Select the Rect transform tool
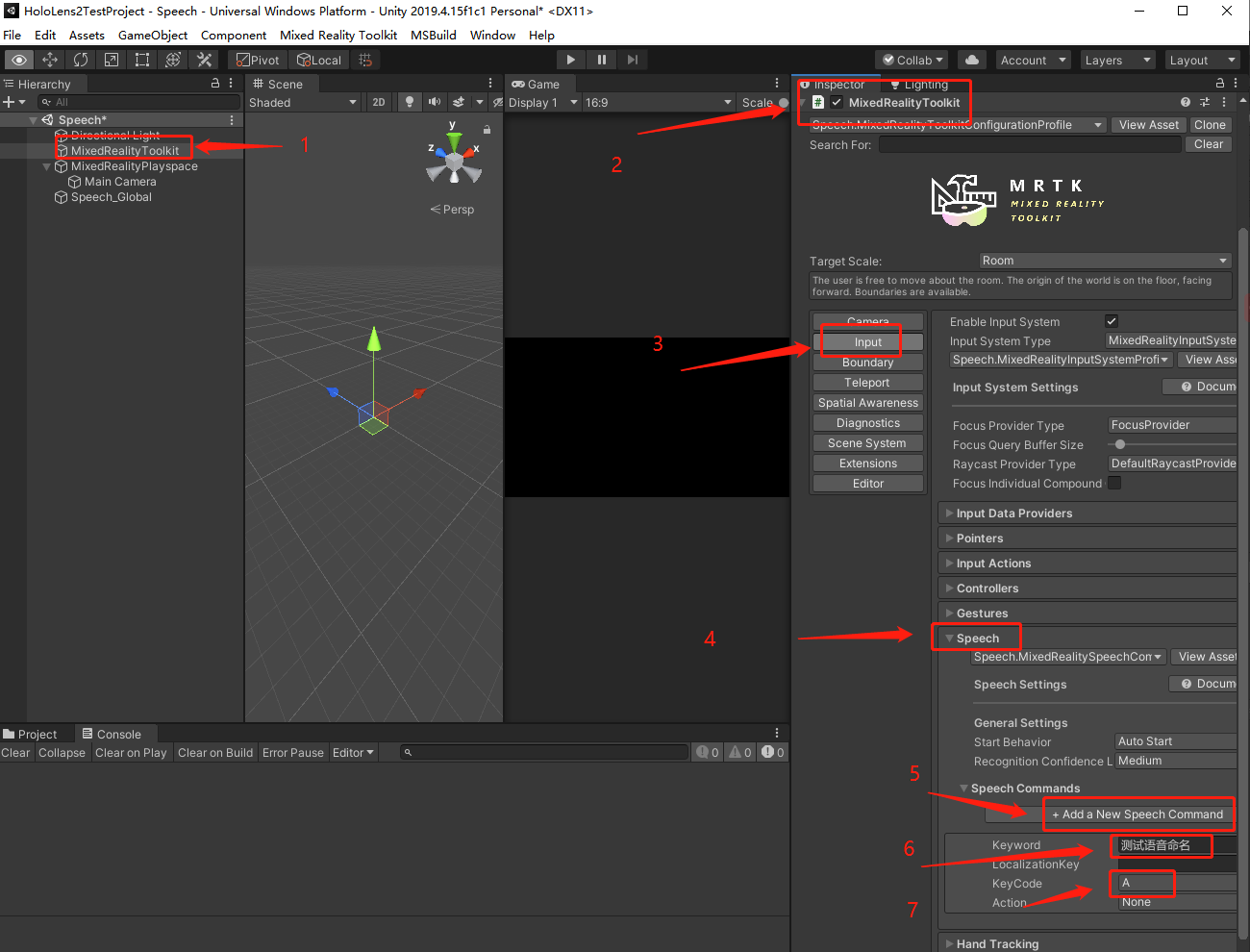This screenshot has width=1250, height=952. point(142,60)
